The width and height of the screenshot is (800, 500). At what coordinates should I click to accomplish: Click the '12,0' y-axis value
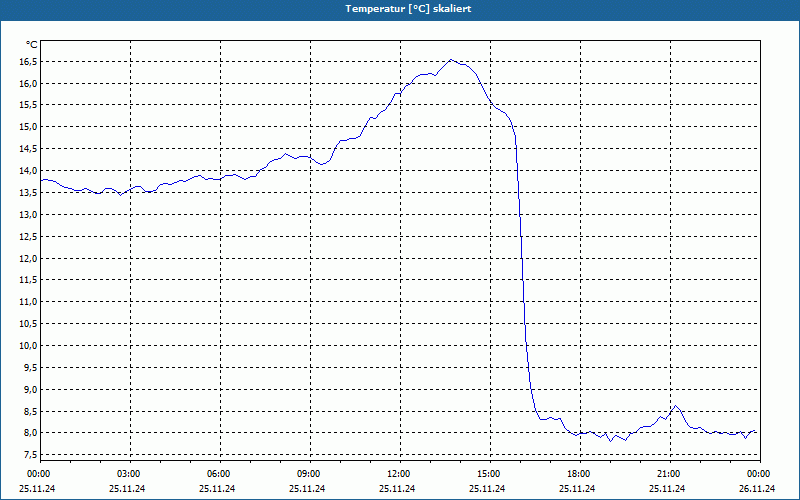pyautogui.click(x=28, y=259)
